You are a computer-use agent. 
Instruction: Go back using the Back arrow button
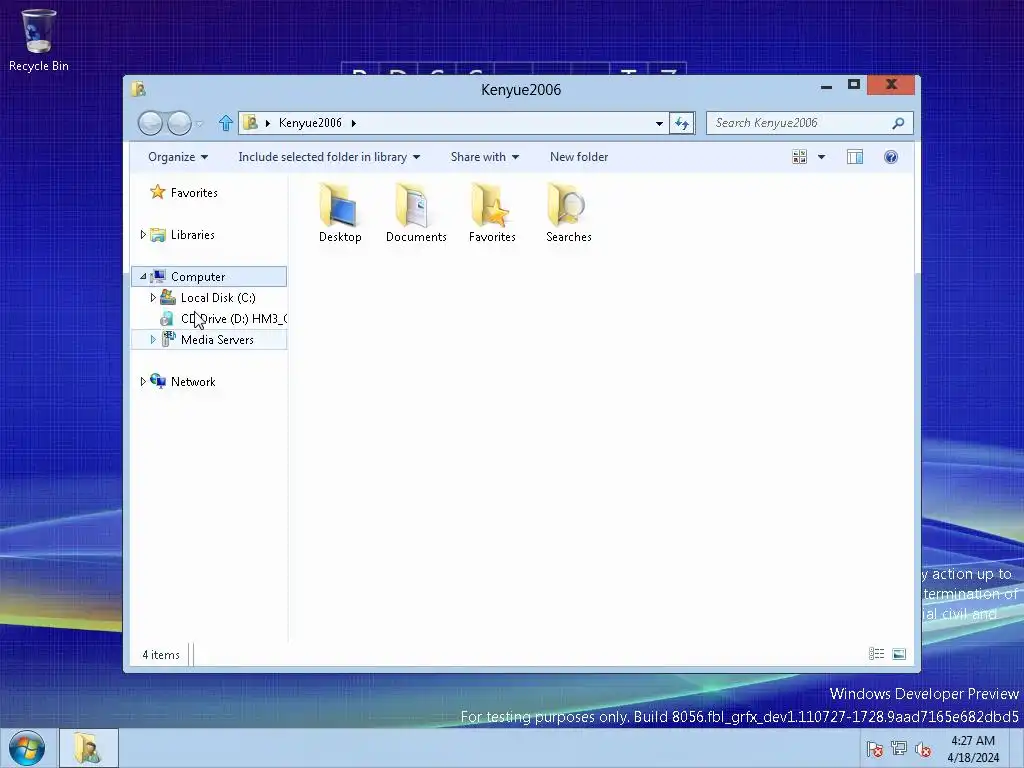click(x=150, y=123)
